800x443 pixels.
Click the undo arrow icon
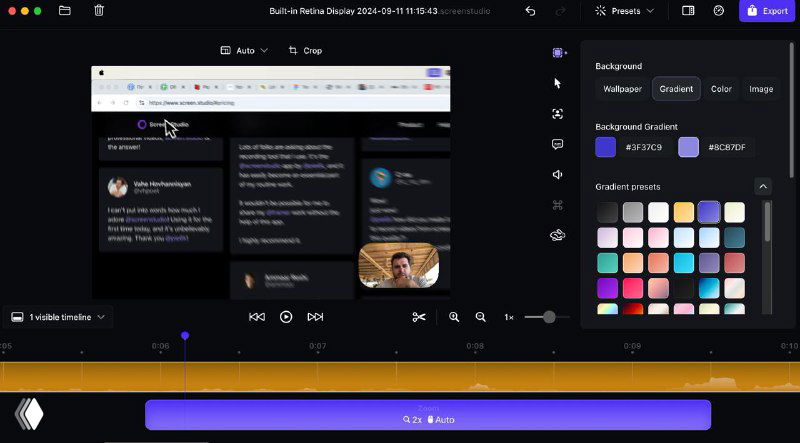530,11
